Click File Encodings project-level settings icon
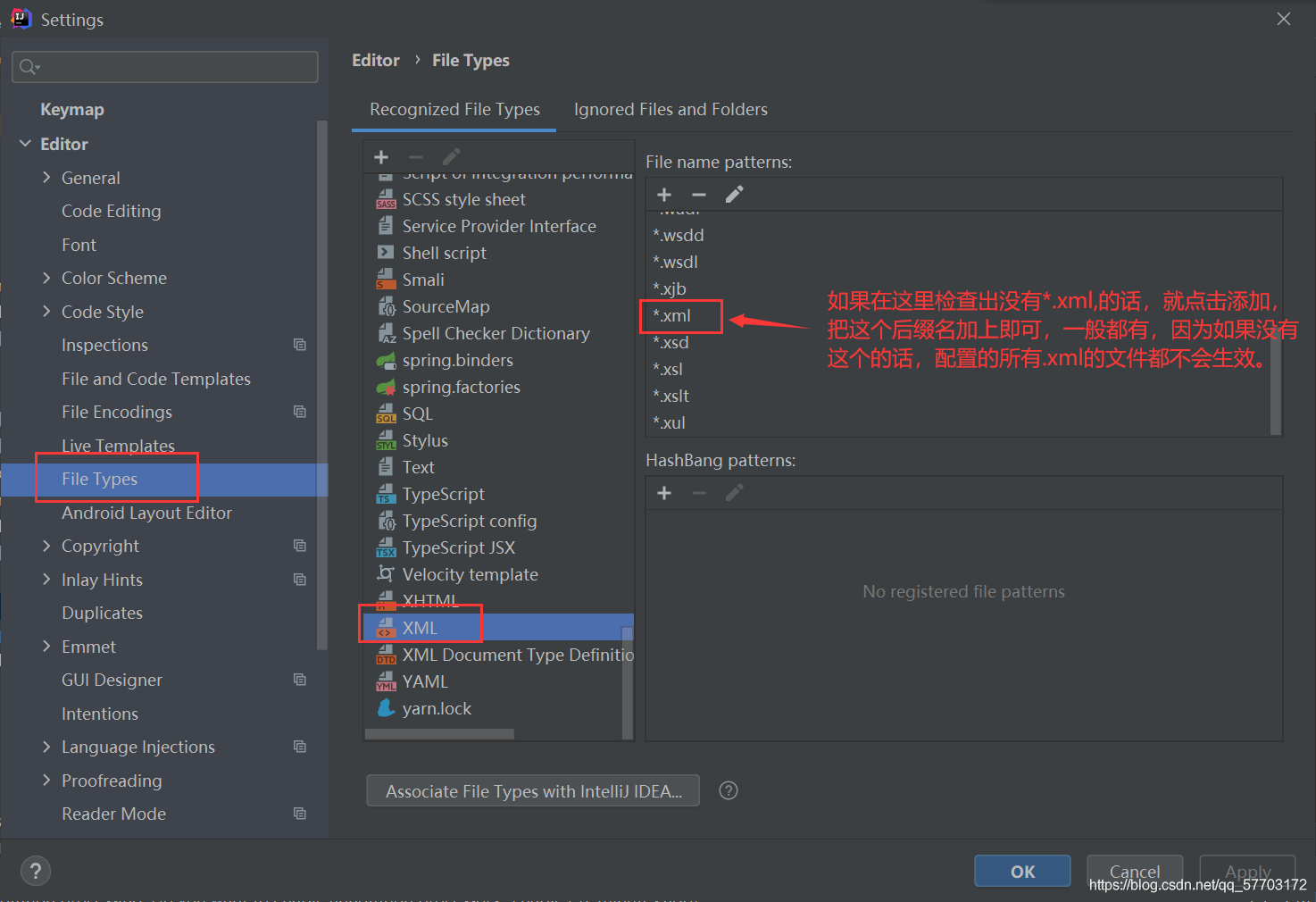 point(300,412)
